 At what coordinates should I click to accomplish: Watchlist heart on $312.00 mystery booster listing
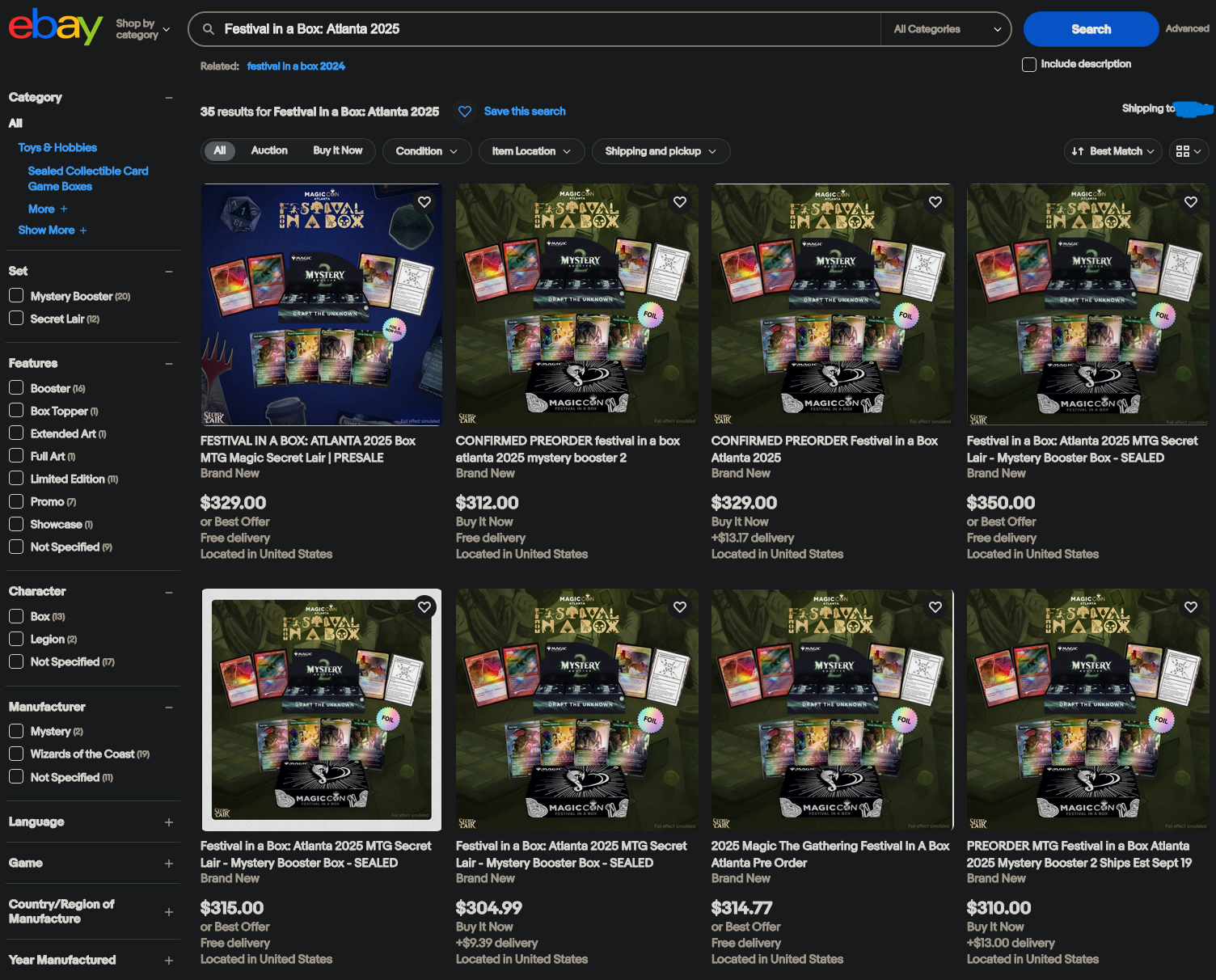click(x=680, y=202)
